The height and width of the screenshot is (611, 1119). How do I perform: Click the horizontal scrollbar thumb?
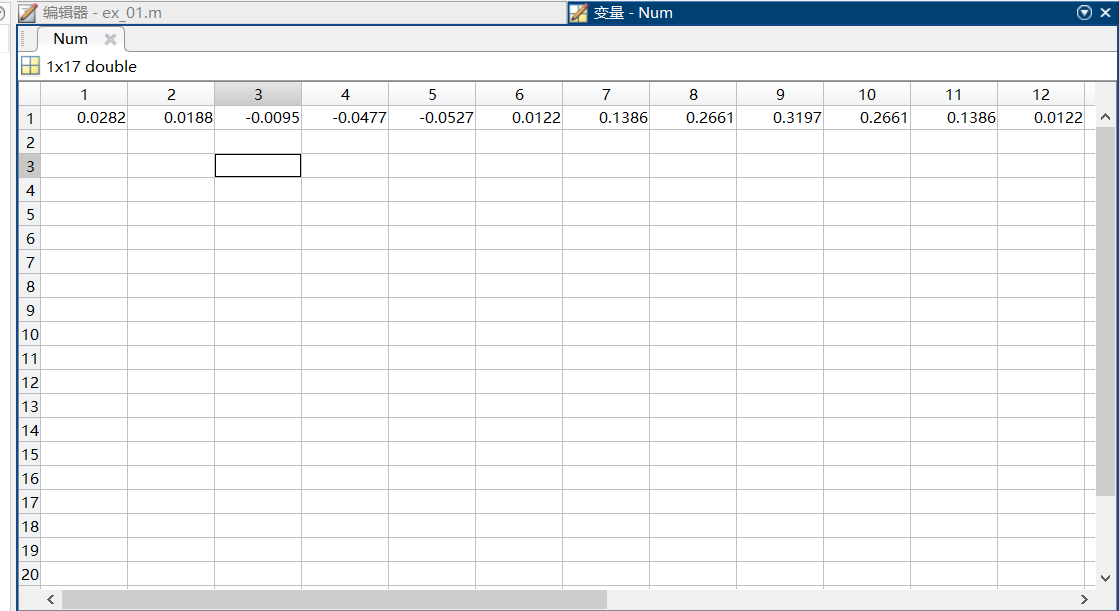[x=334, y=600]
